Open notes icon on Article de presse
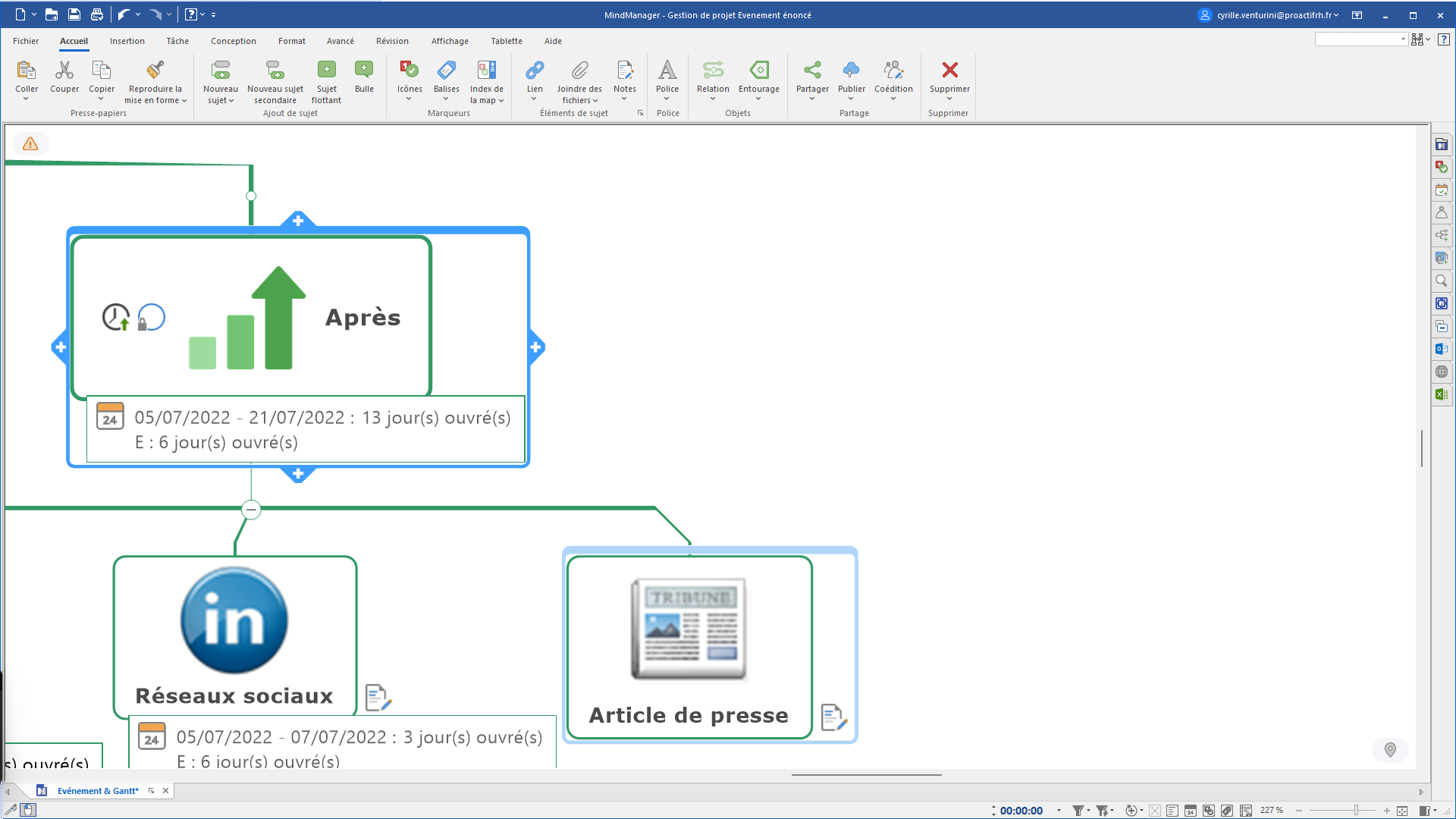 (833, 717)
